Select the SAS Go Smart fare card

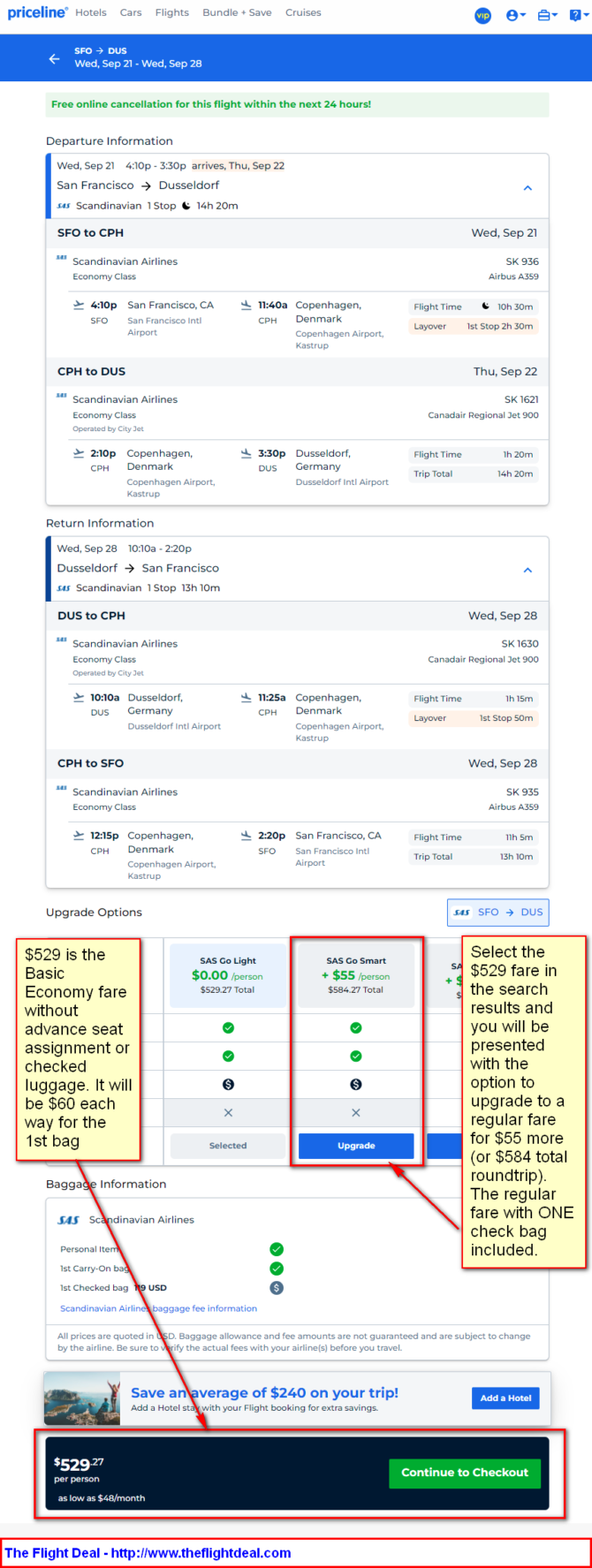pyautogui.click(x=356, y=976)
